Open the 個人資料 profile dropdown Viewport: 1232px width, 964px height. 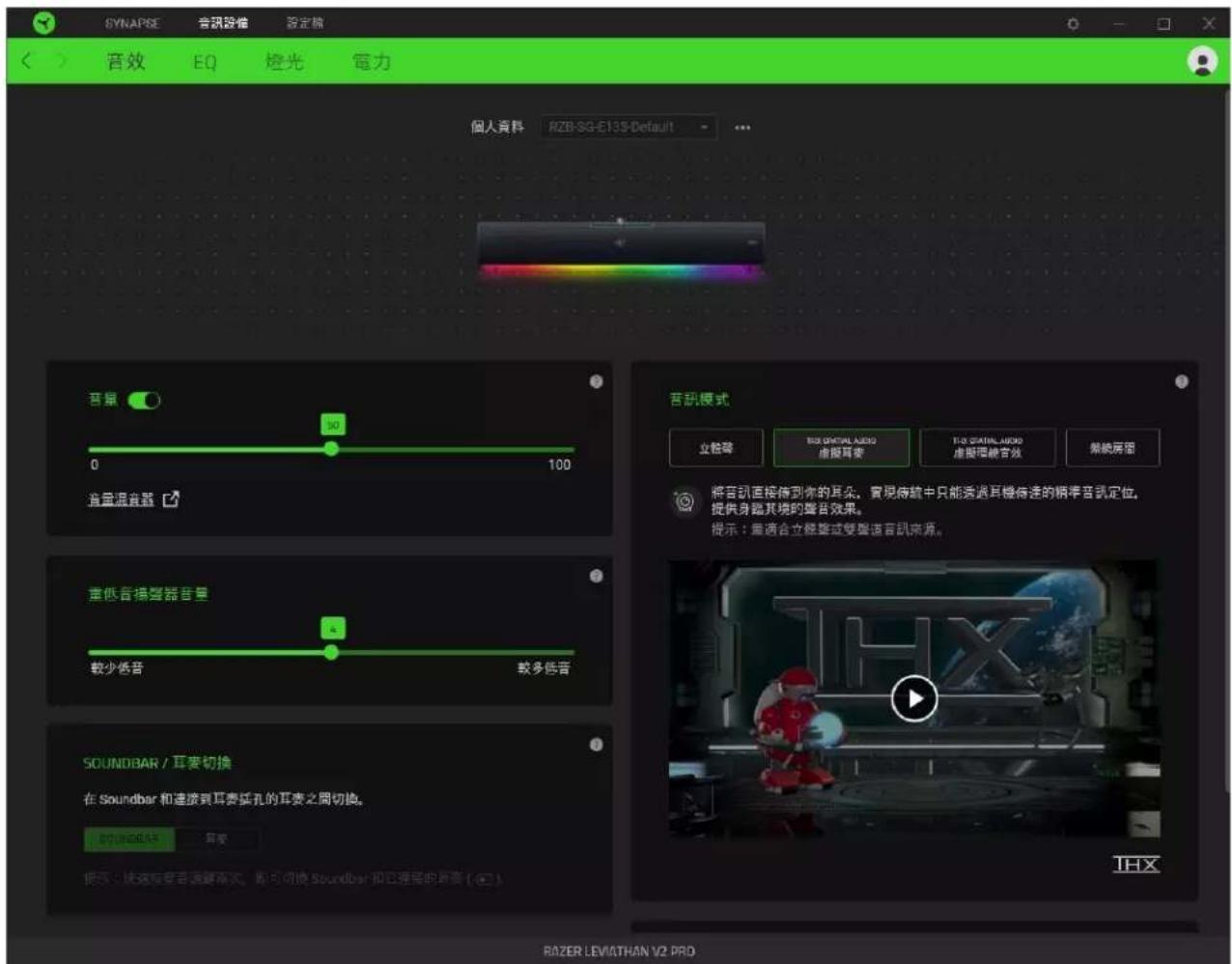(629, 128)
